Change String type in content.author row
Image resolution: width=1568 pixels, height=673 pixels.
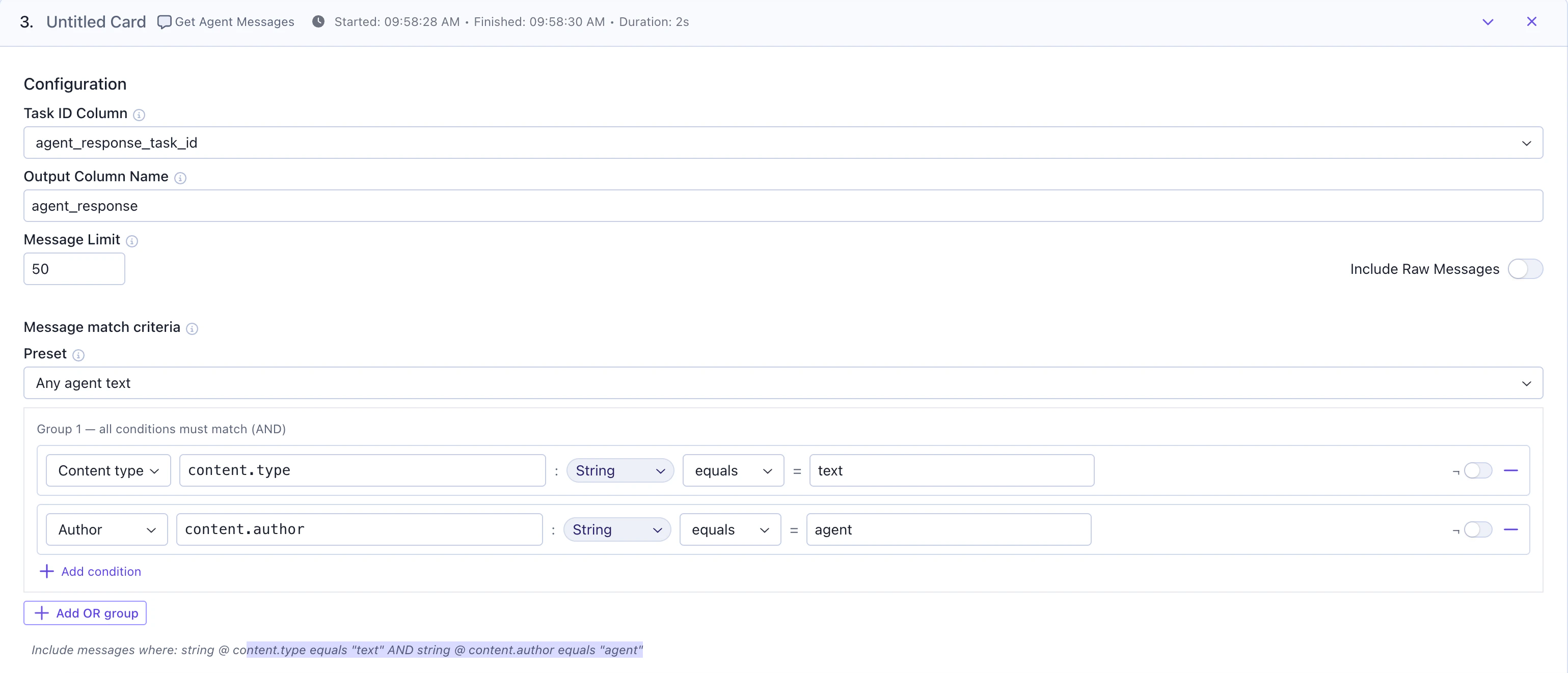click(x=616, y=529)
